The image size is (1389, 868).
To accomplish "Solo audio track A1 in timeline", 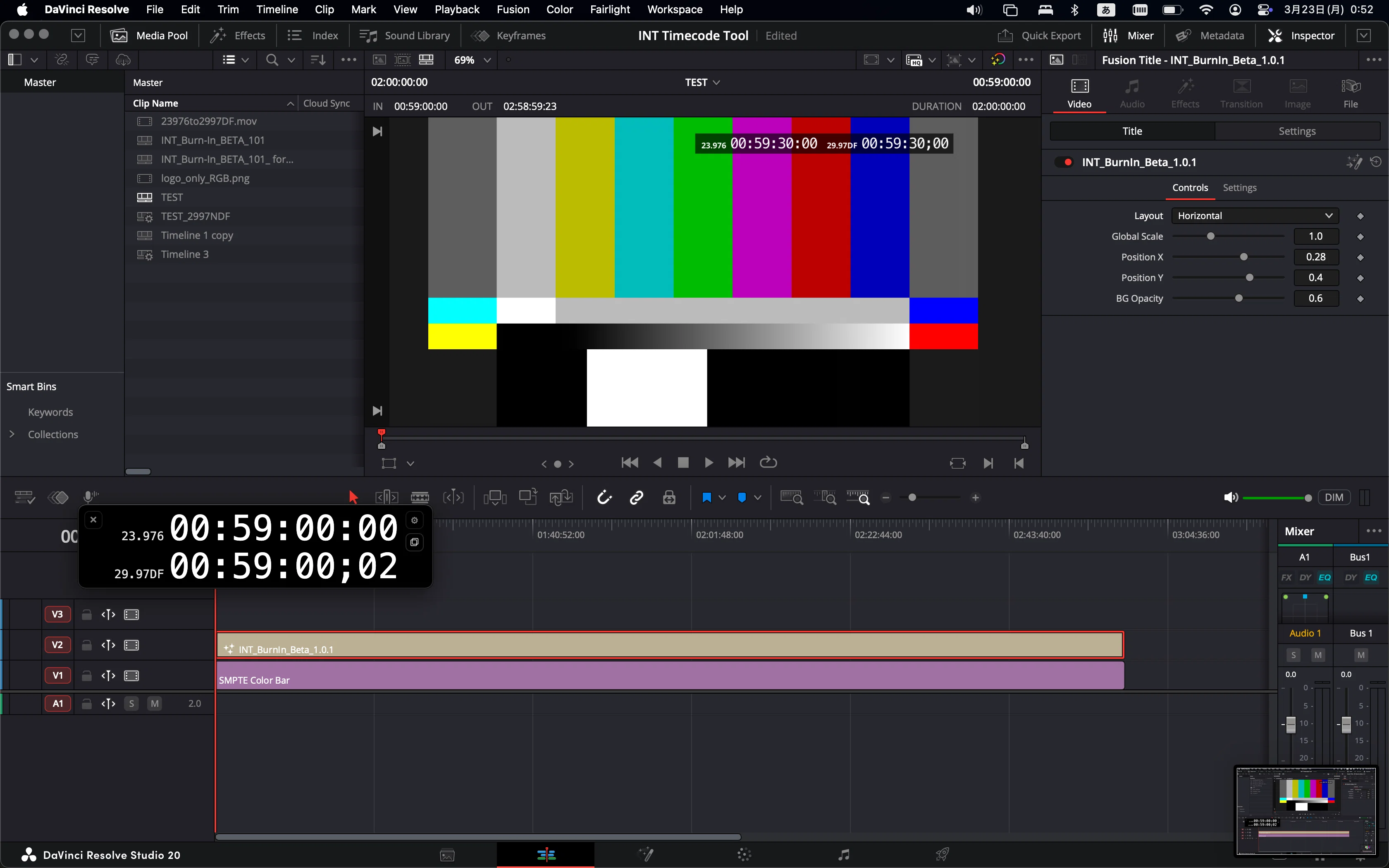I will coord(131,703).
